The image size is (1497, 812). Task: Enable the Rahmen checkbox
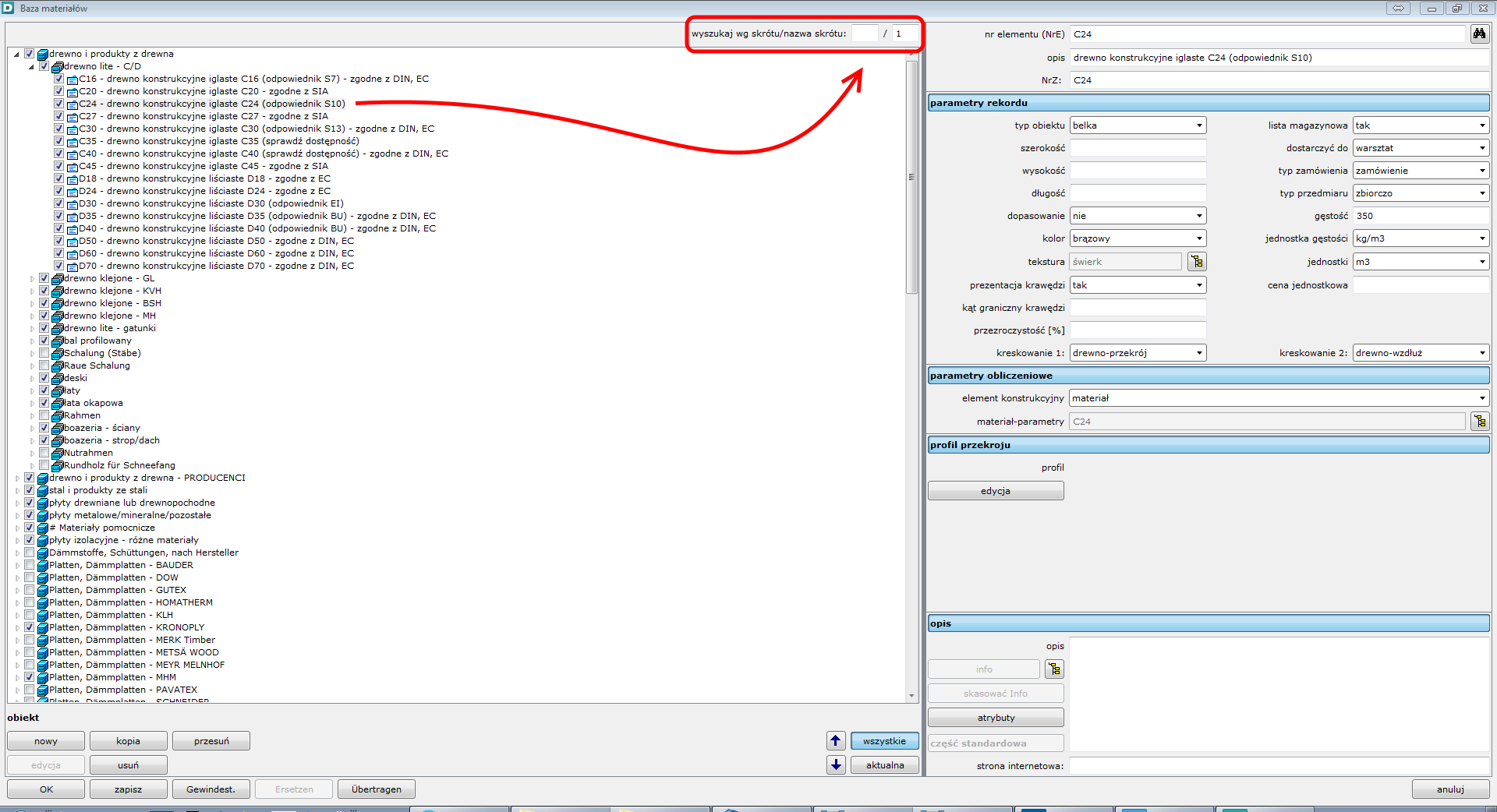(44, 415)
